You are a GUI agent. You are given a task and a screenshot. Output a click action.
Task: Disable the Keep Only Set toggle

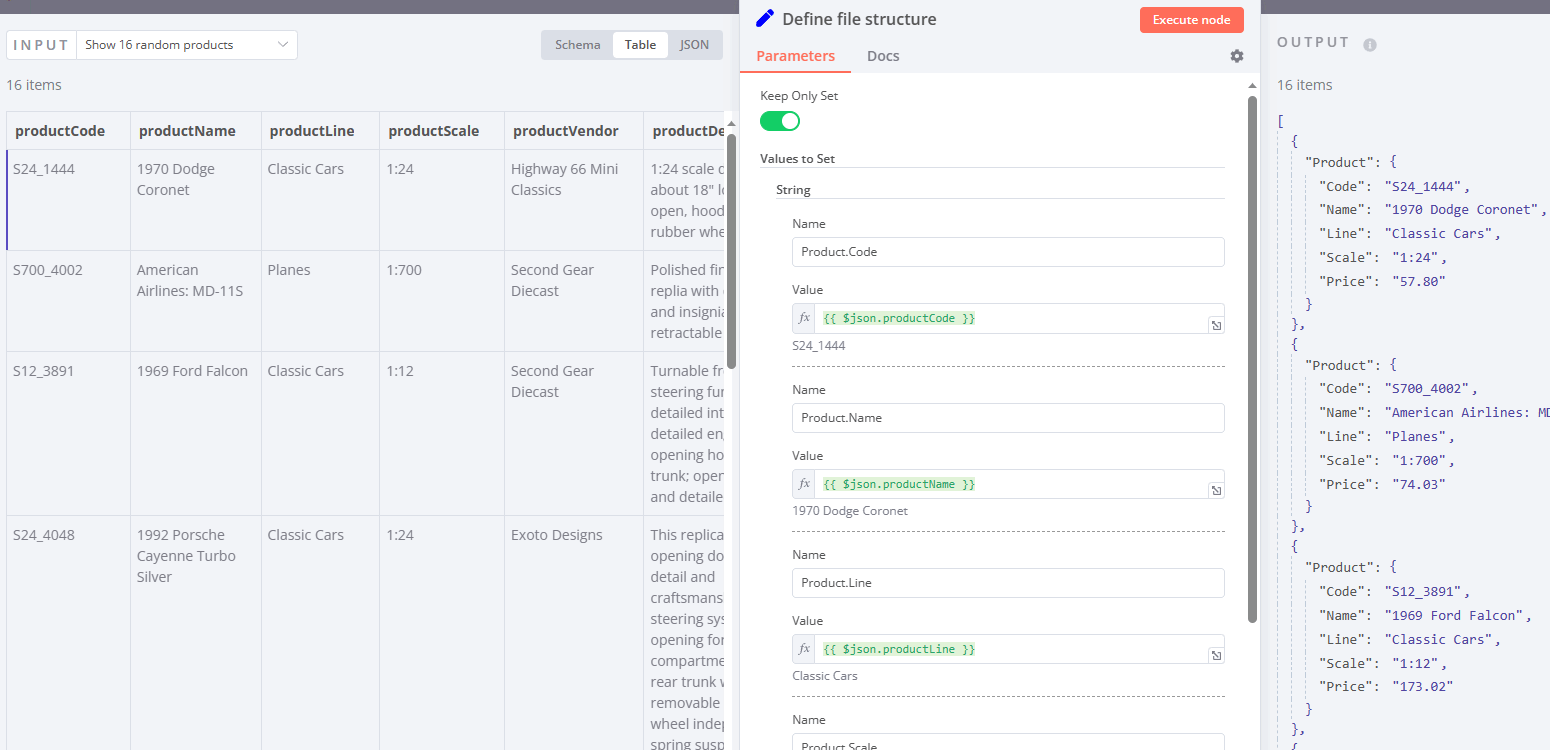tap(779, 120)
